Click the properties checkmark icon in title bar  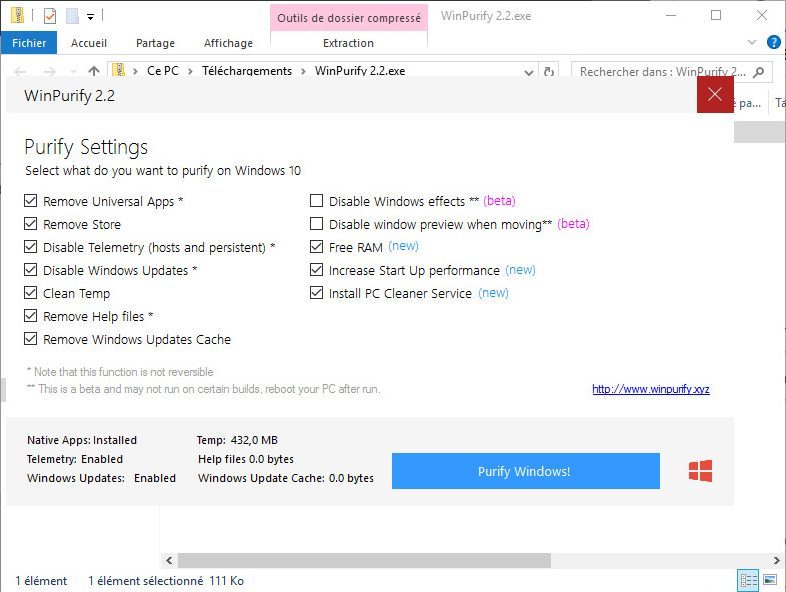pyautogui.click(x=50, y=16)
